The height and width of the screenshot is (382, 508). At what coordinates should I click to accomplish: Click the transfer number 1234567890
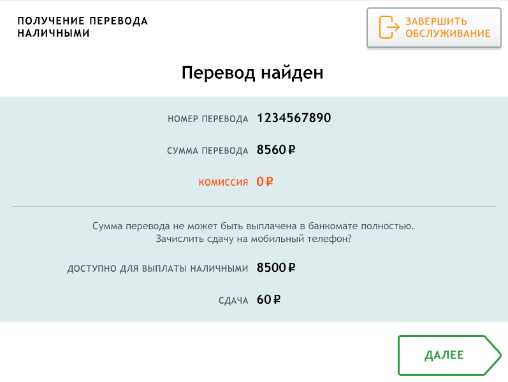point(294,118)
